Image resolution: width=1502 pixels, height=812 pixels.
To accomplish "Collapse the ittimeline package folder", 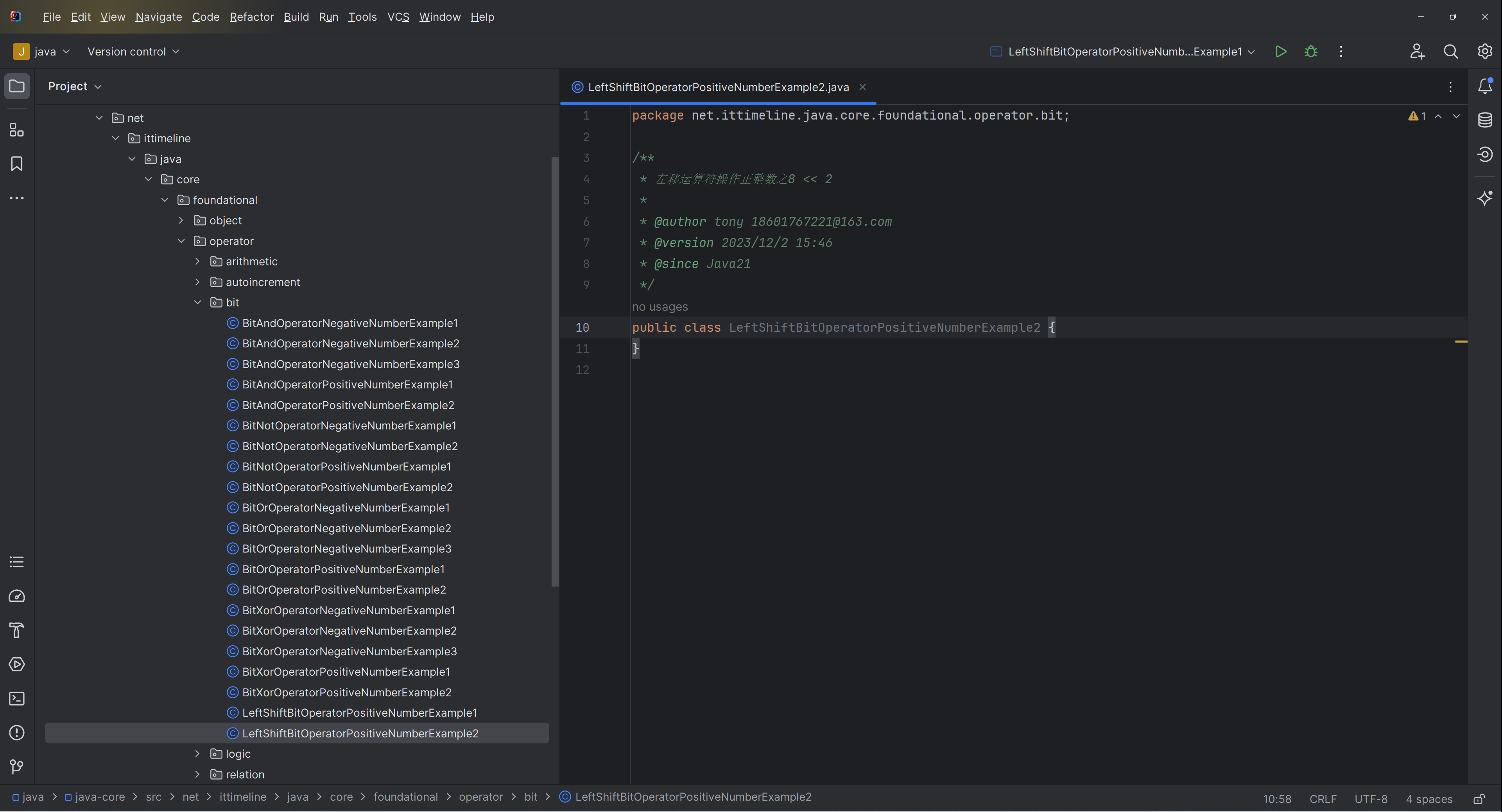I will coord(115,138).
